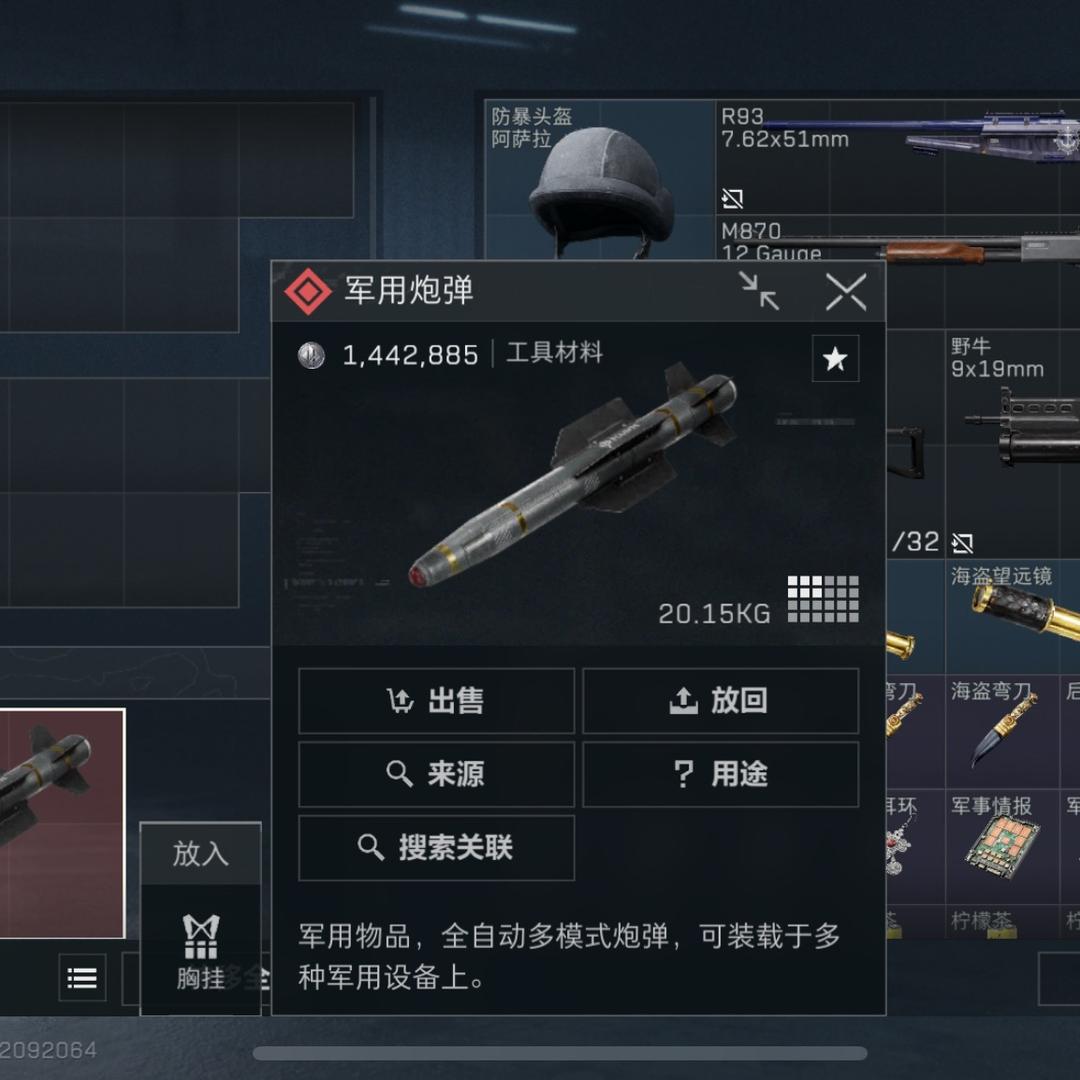Viewport: 1080px width, 1080px height.
Task: Select the 野牛 9x19mm submachine gun
Action: 1012,444
